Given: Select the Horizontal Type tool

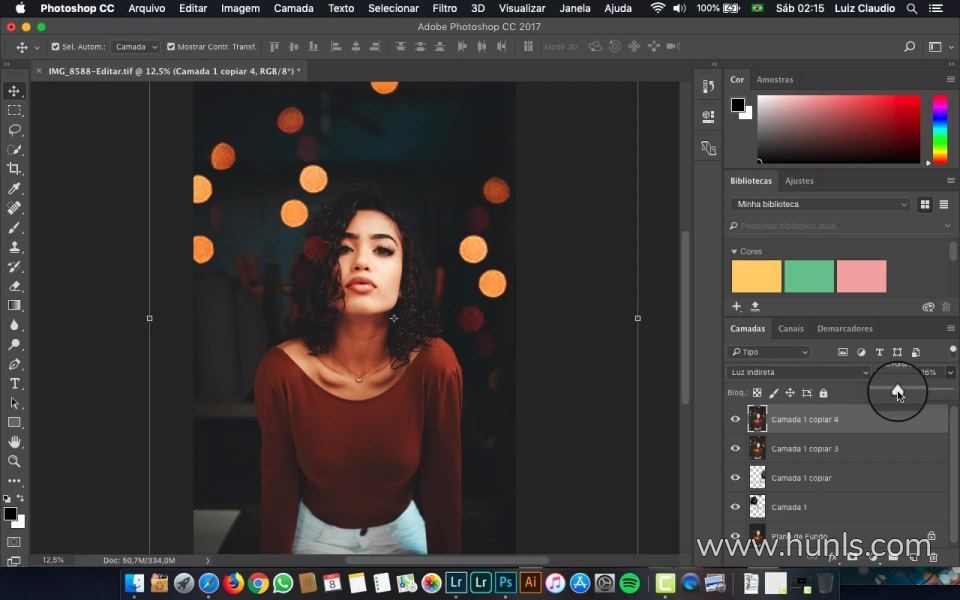Looking at the screenshot, I should [15, 384].
